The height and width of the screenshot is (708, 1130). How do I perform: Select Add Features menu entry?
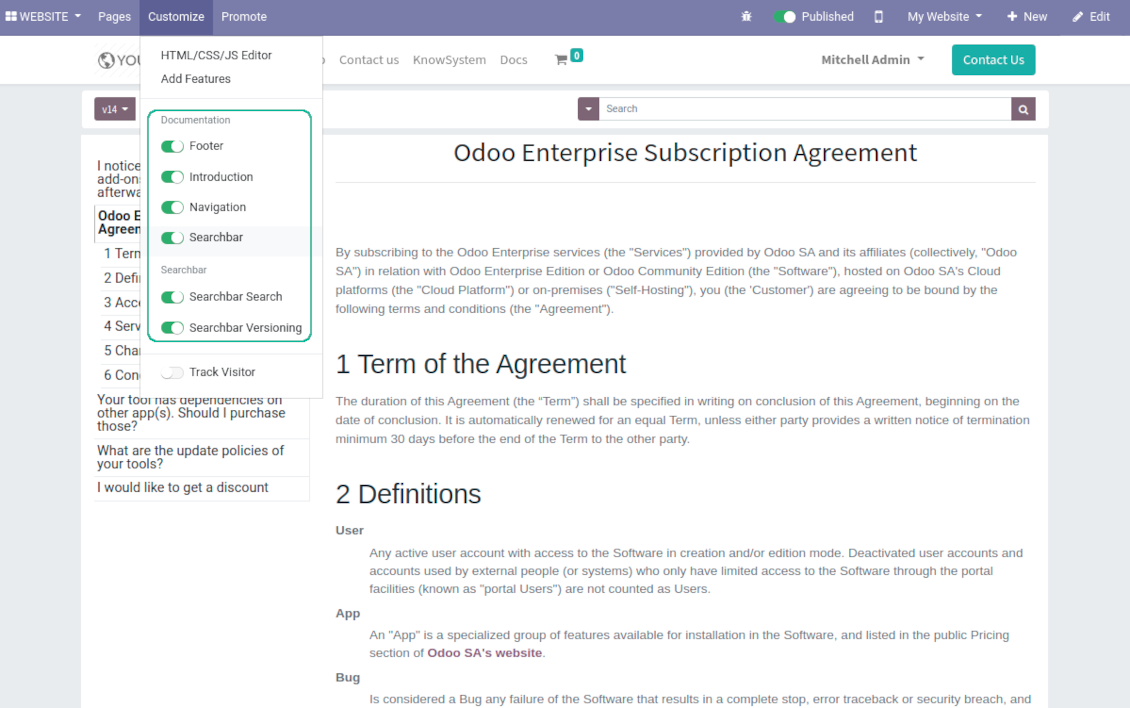point(195,79)
